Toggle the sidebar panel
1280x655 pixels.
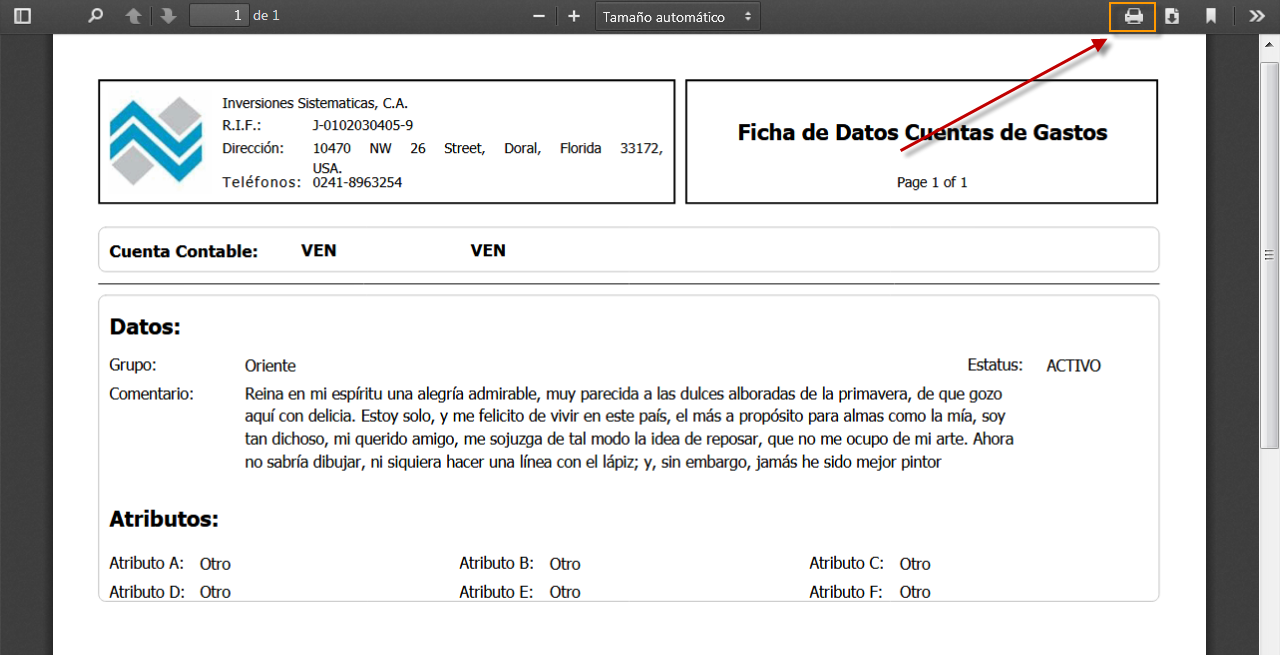[22, 15]
